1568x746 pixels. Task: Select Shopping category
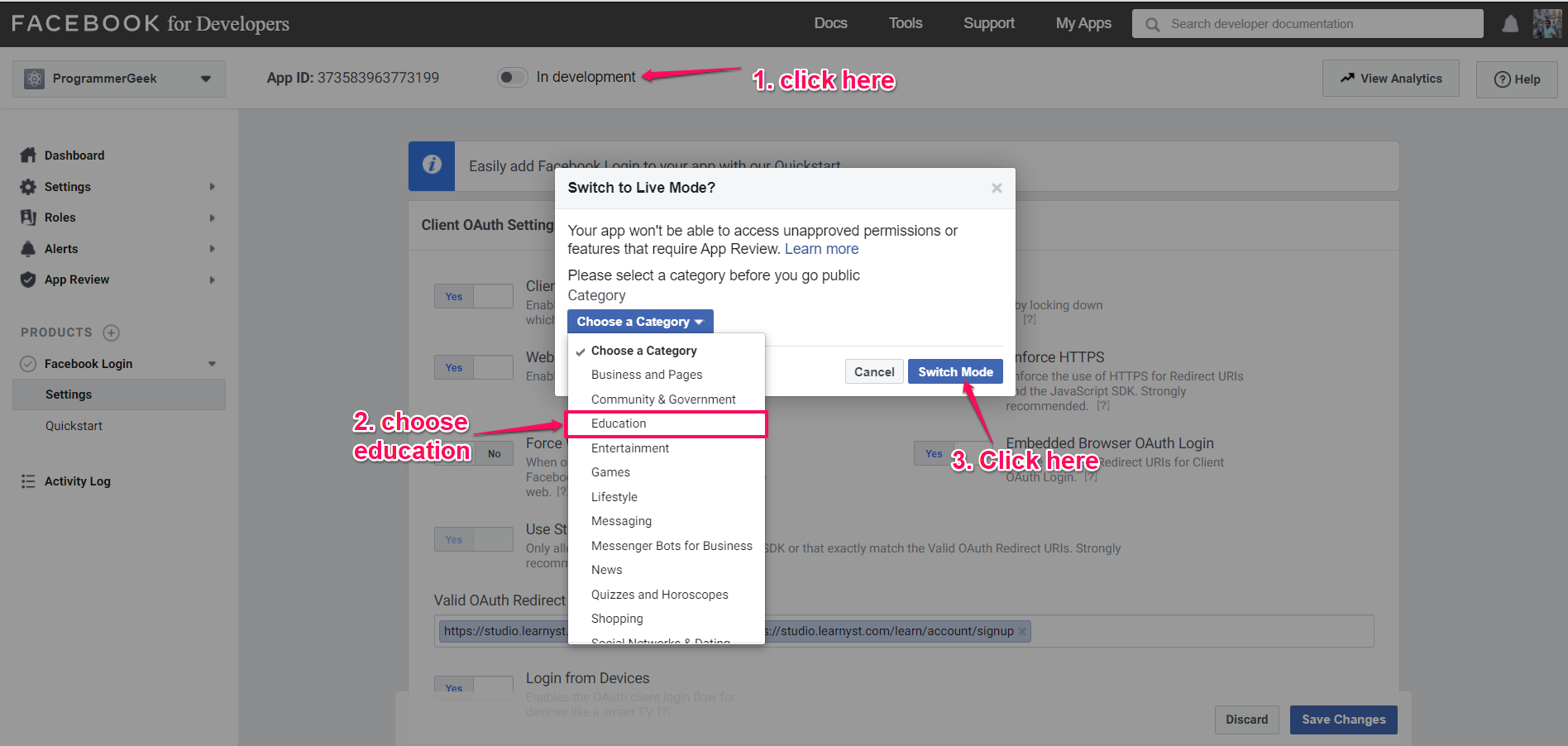(666, 619)
